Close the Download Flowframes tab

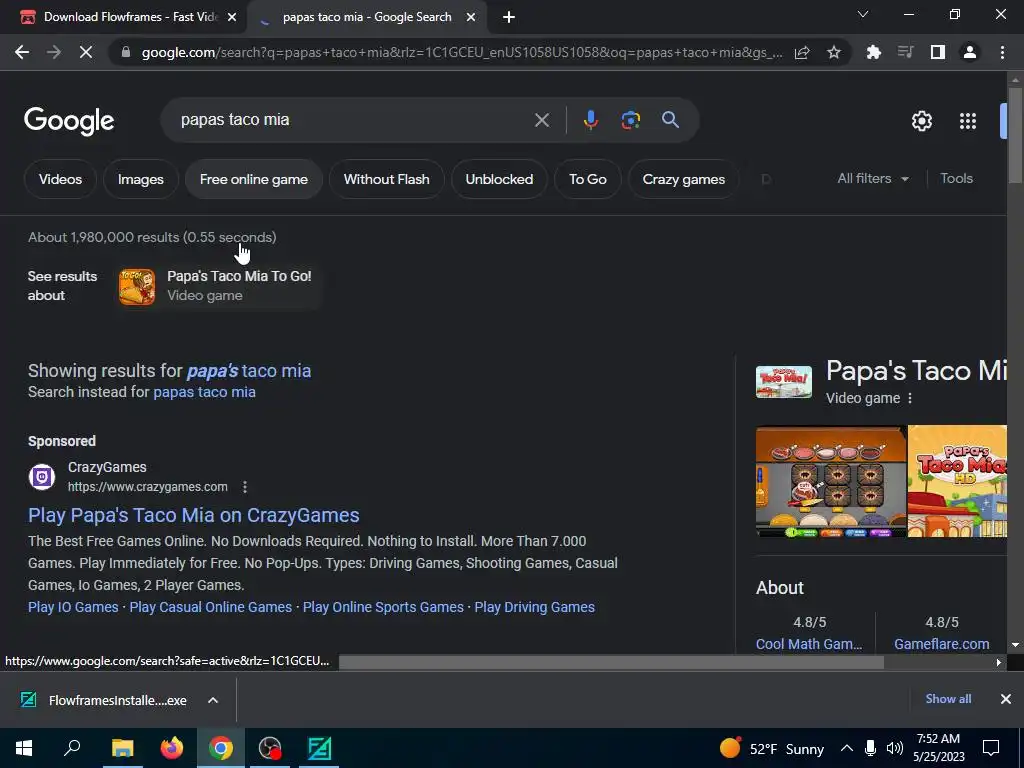point(231,17)
